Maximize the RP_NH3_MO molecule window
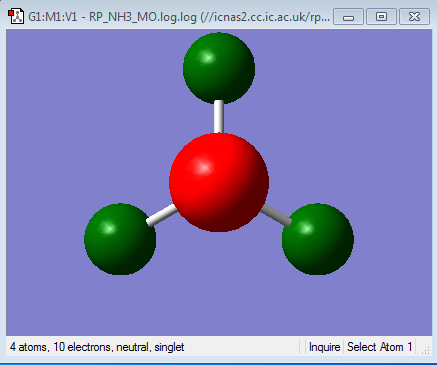This screenshot has width=437, height=365. pos(381,17)
